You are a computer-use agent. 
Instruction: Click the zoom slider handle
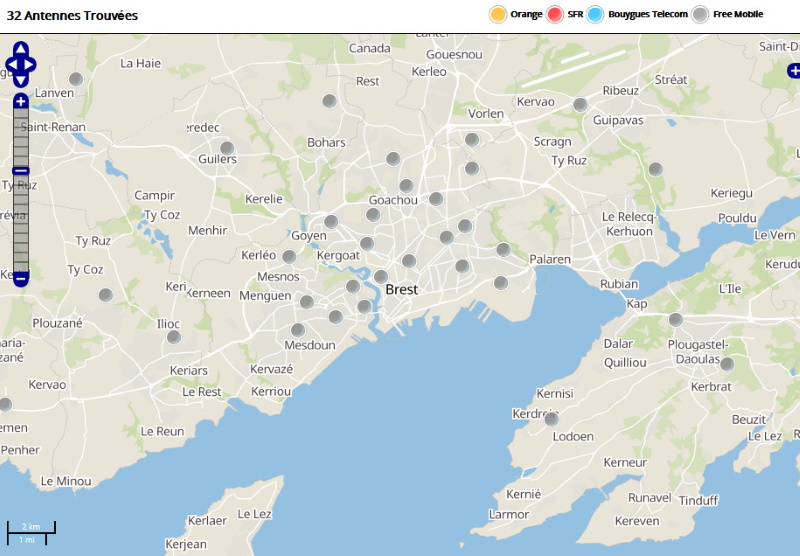20,171
